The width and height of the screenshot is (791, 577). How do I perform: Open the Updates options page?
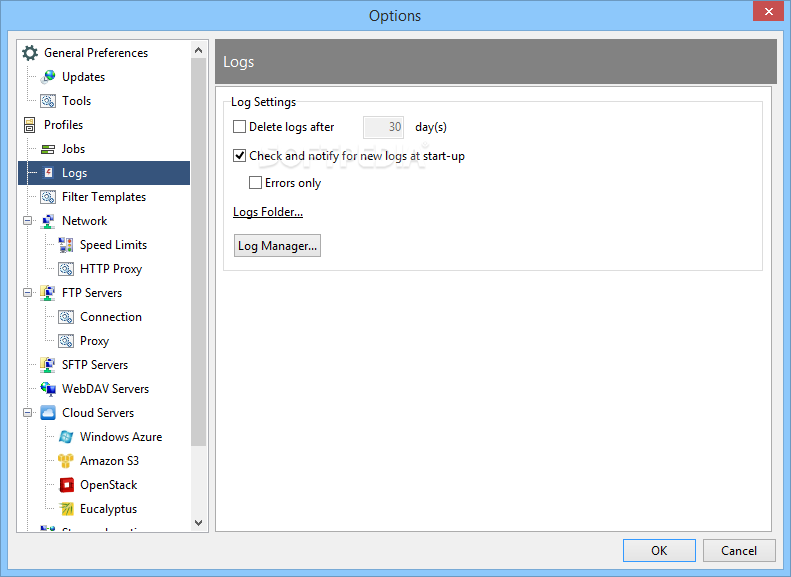point(83,77)
